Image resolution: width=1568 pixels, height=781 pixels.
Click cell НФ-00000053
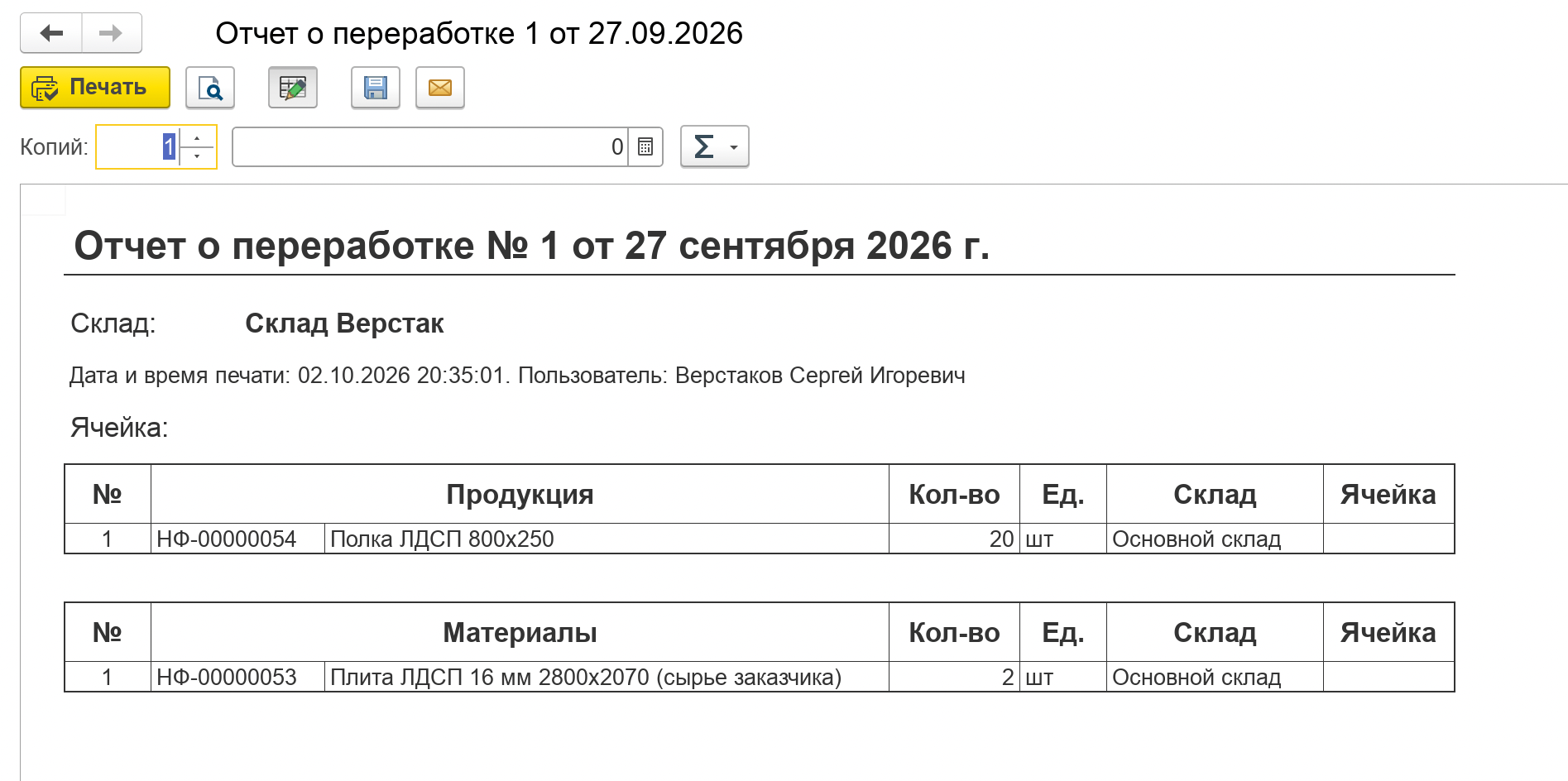coord(237,678)
